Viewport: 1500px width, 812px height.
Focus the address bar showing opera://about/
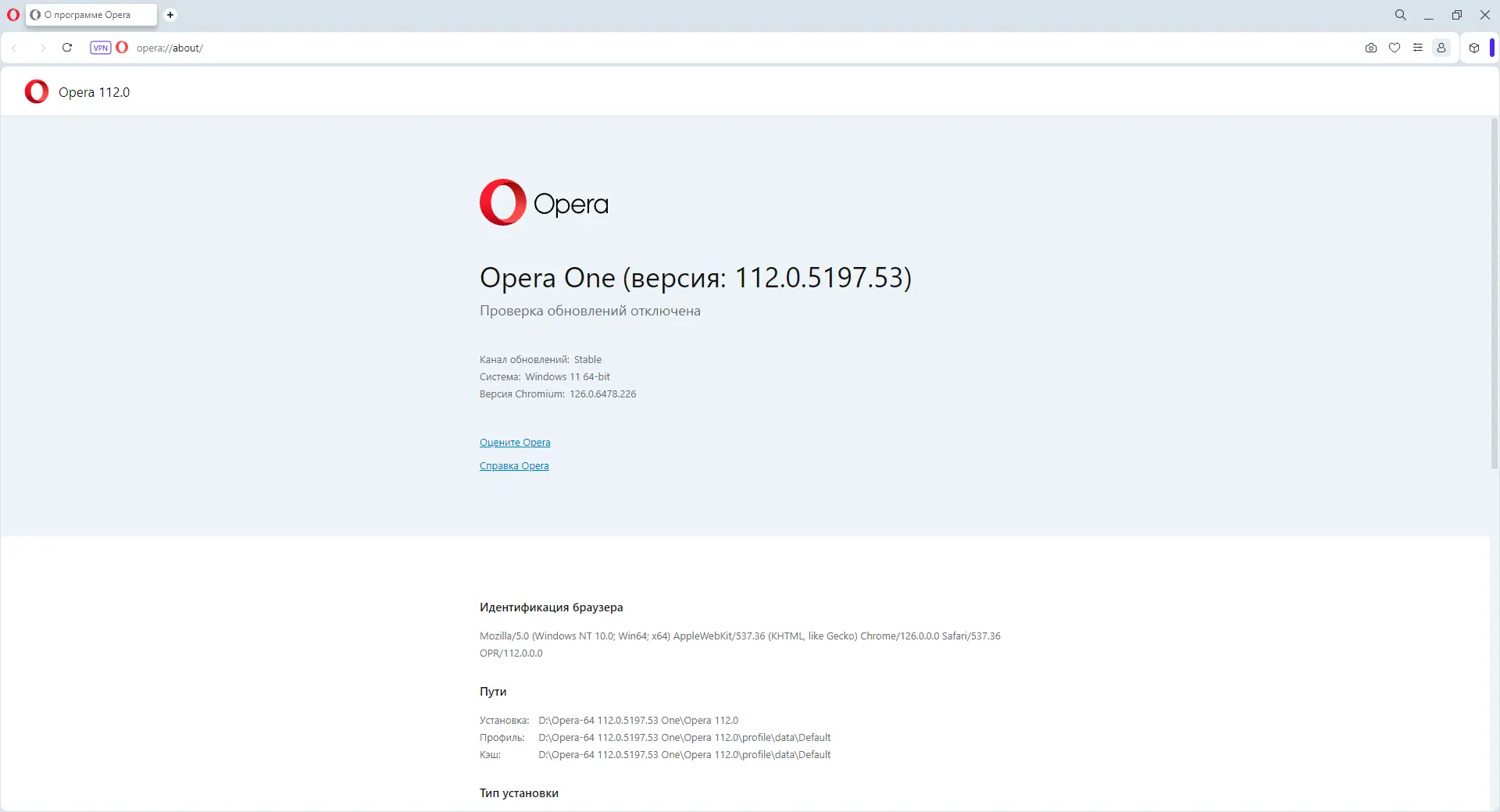coord(170,48)
